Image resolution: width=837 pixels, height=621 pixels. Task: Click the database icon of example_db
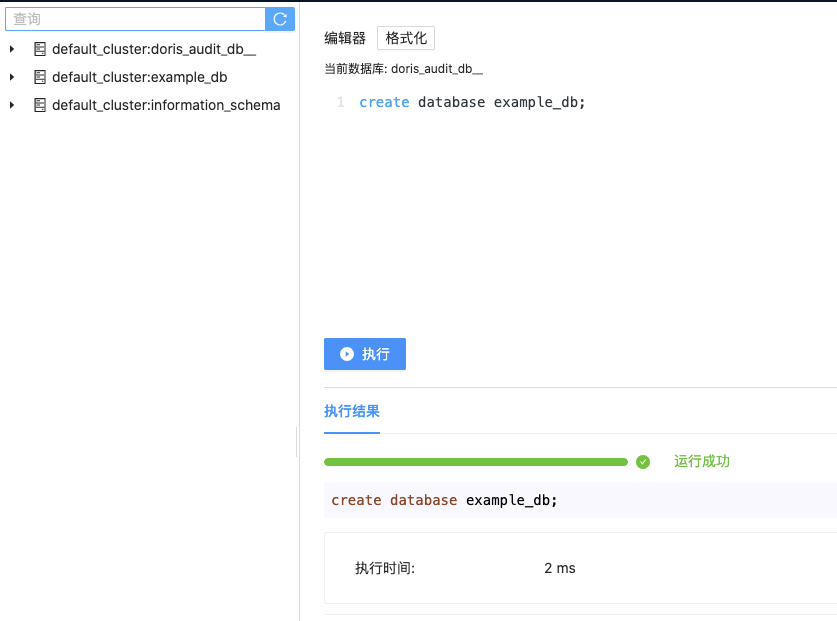click(x=40, y=77)
